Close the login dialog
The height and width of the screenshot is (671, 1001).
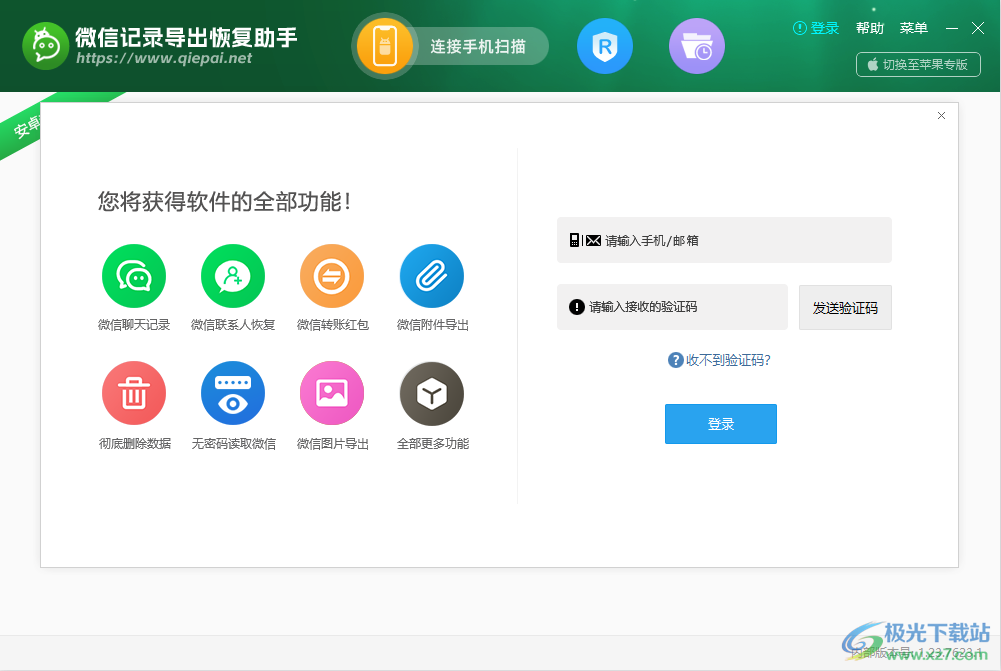coord(941,116)
